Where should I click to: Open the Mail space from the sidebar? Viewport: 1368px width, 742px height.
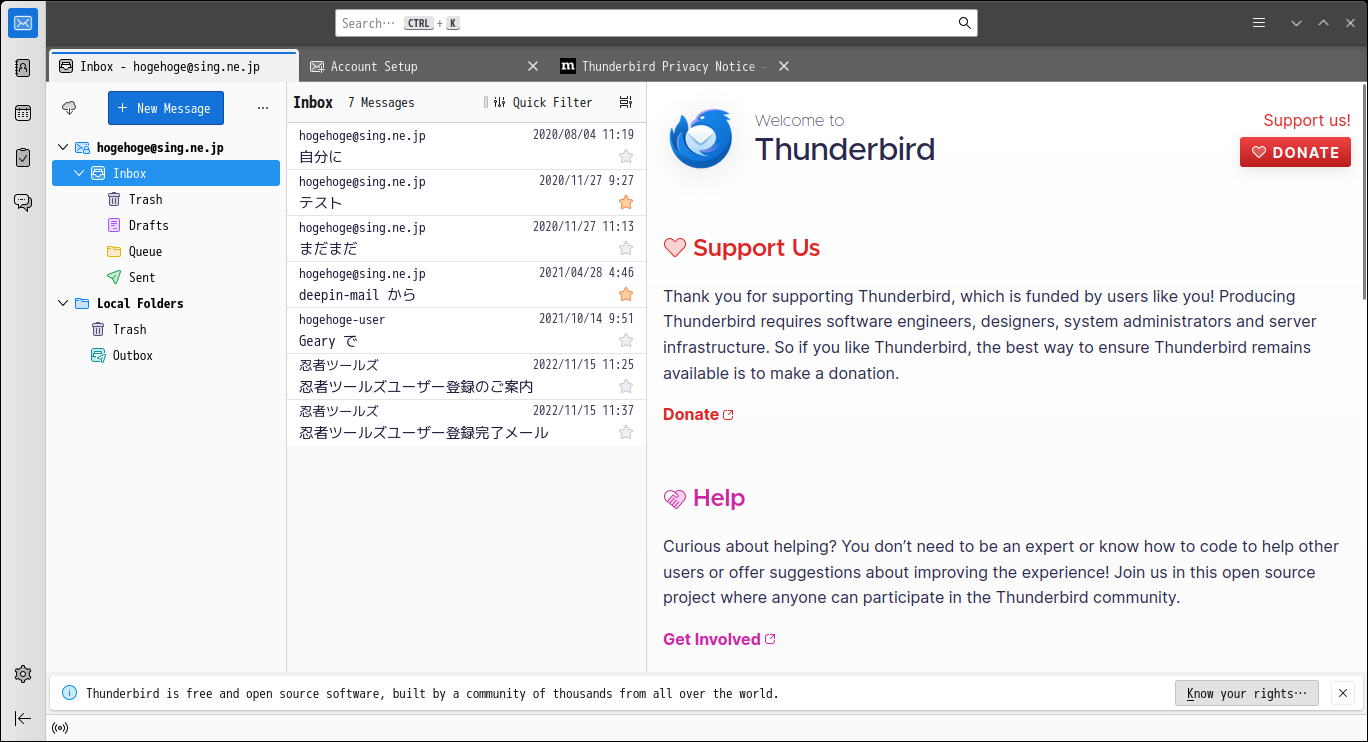(23, 23)
